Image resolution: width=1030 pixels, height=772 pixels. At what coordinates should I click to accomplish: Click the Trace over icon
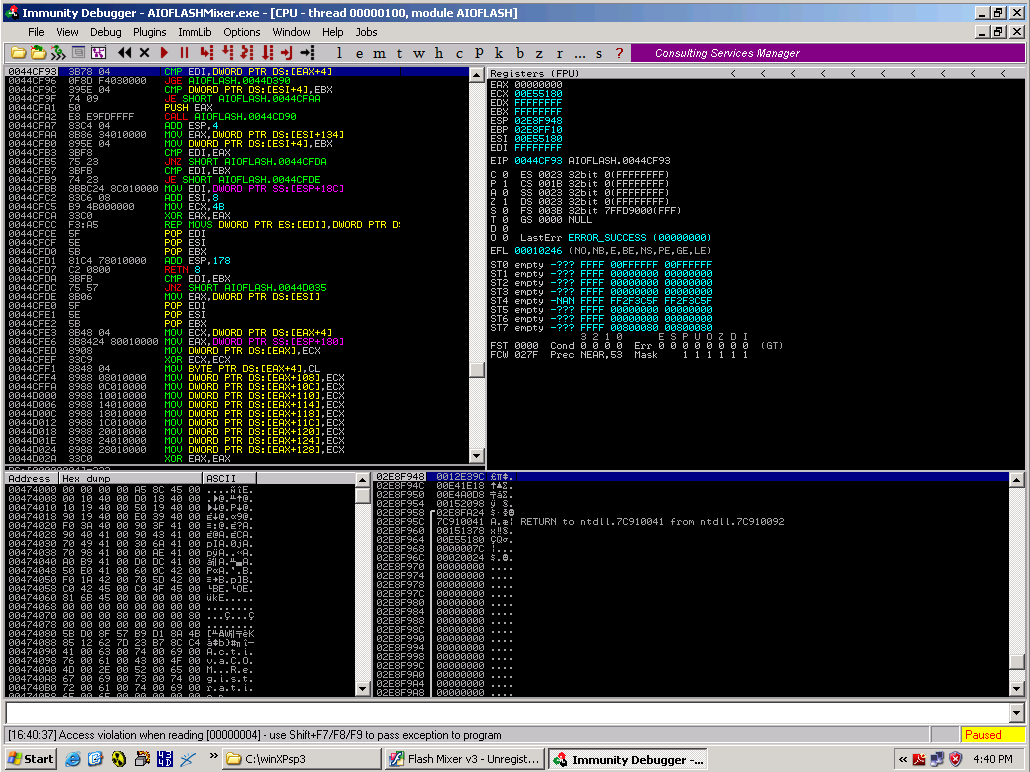click(x=267, y=53)
